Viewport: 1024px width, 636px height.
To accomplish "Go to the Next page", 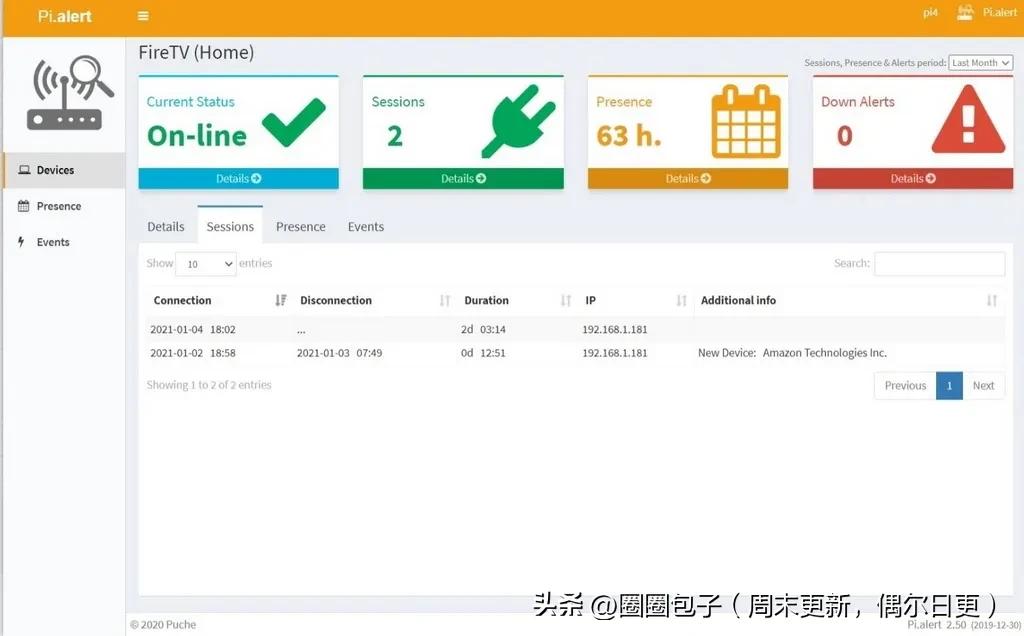I will [984, 385].
